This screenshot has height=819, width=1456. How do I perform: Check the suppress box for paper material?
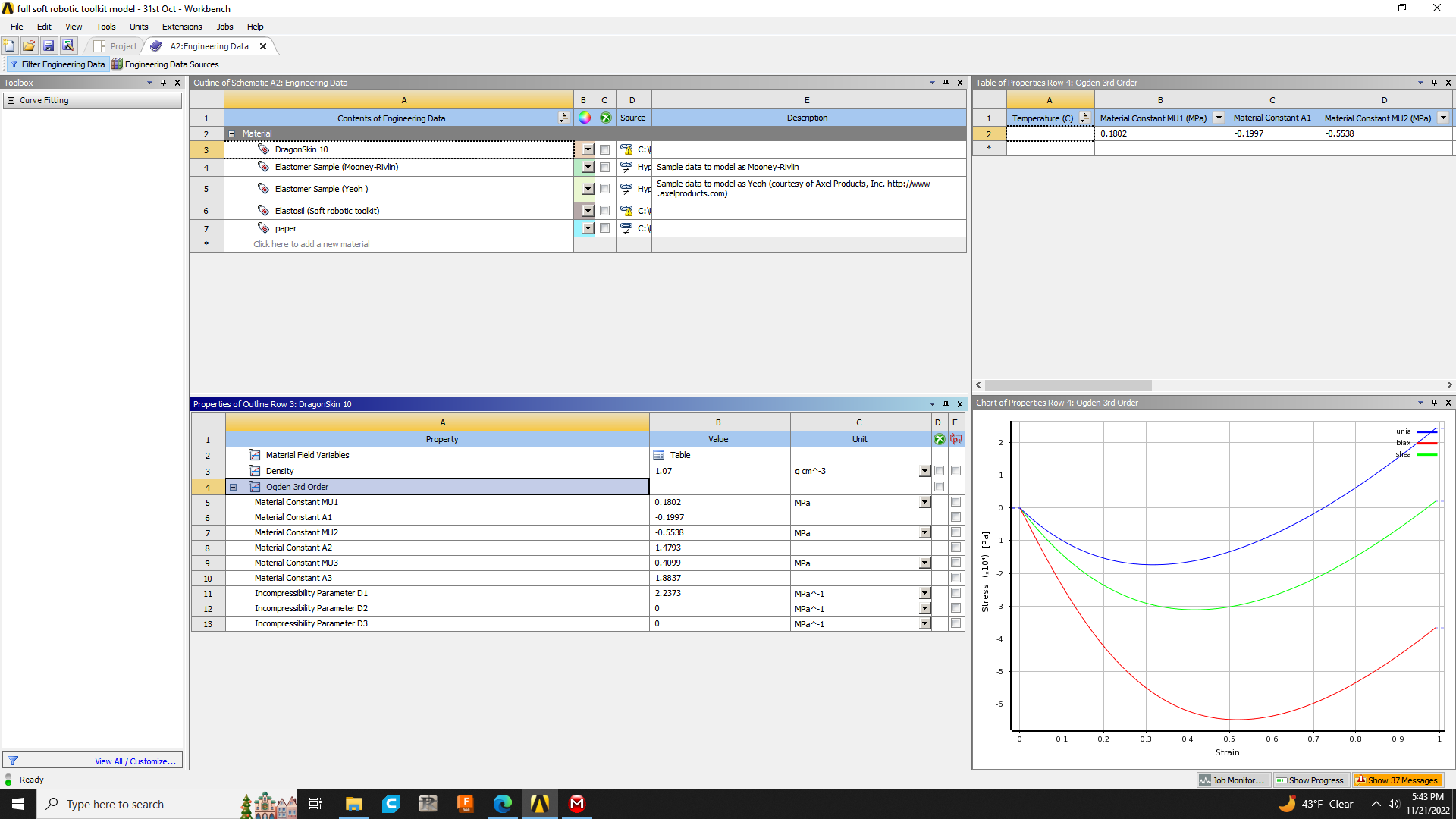click(604, 228)
